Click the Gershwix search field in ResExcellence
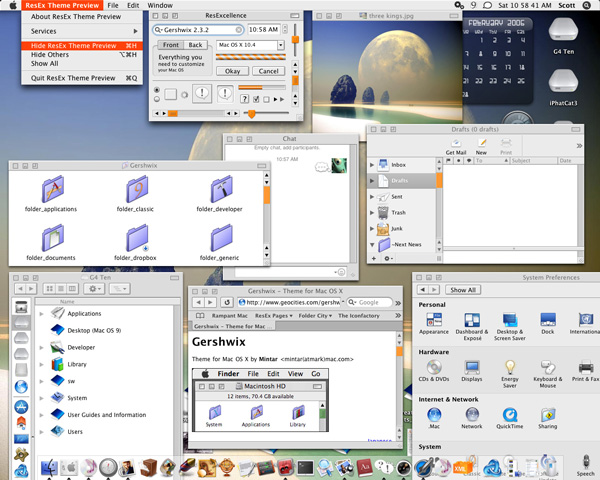This screenshot has height=480, width=600. click(x=198, y=30)
